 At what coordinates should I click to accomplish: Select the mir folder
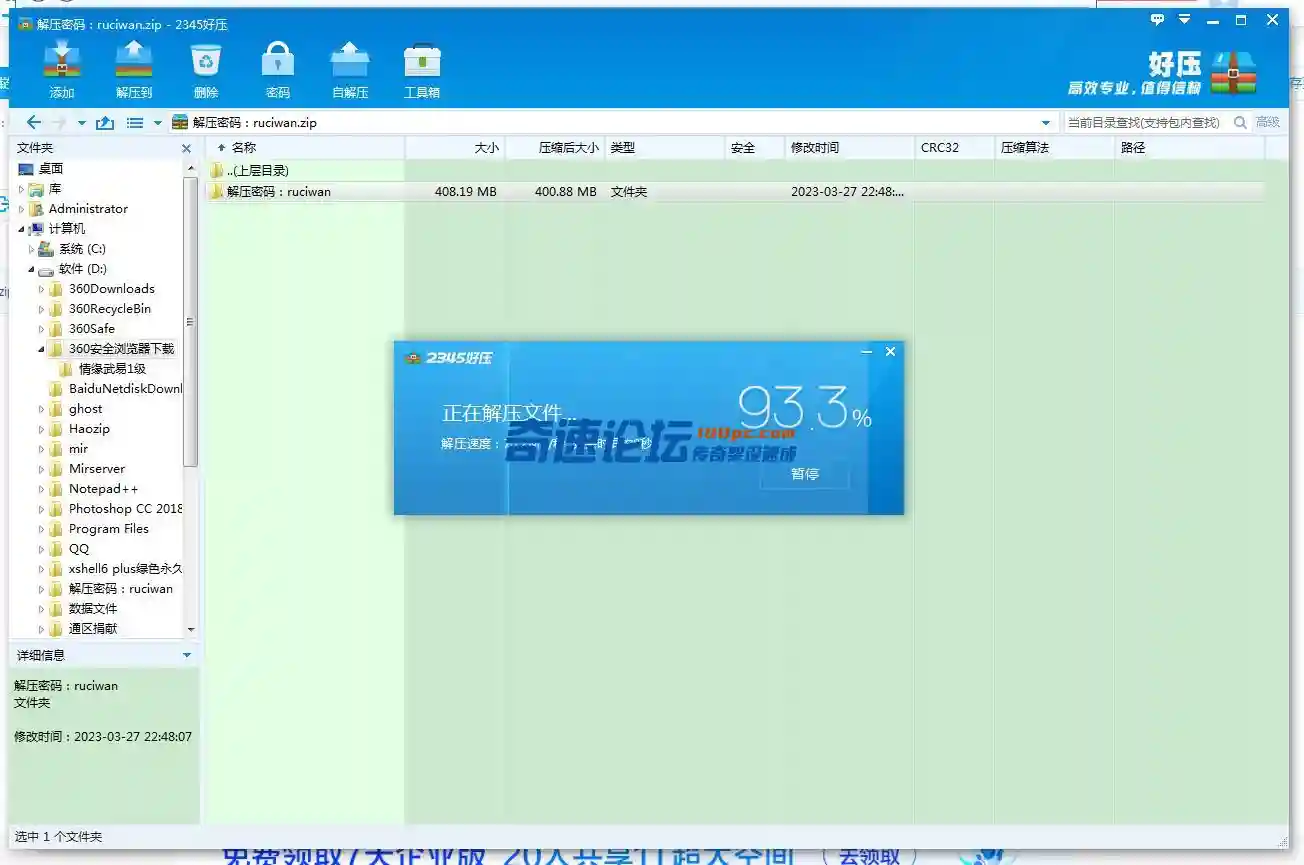(x=79, y=448)
